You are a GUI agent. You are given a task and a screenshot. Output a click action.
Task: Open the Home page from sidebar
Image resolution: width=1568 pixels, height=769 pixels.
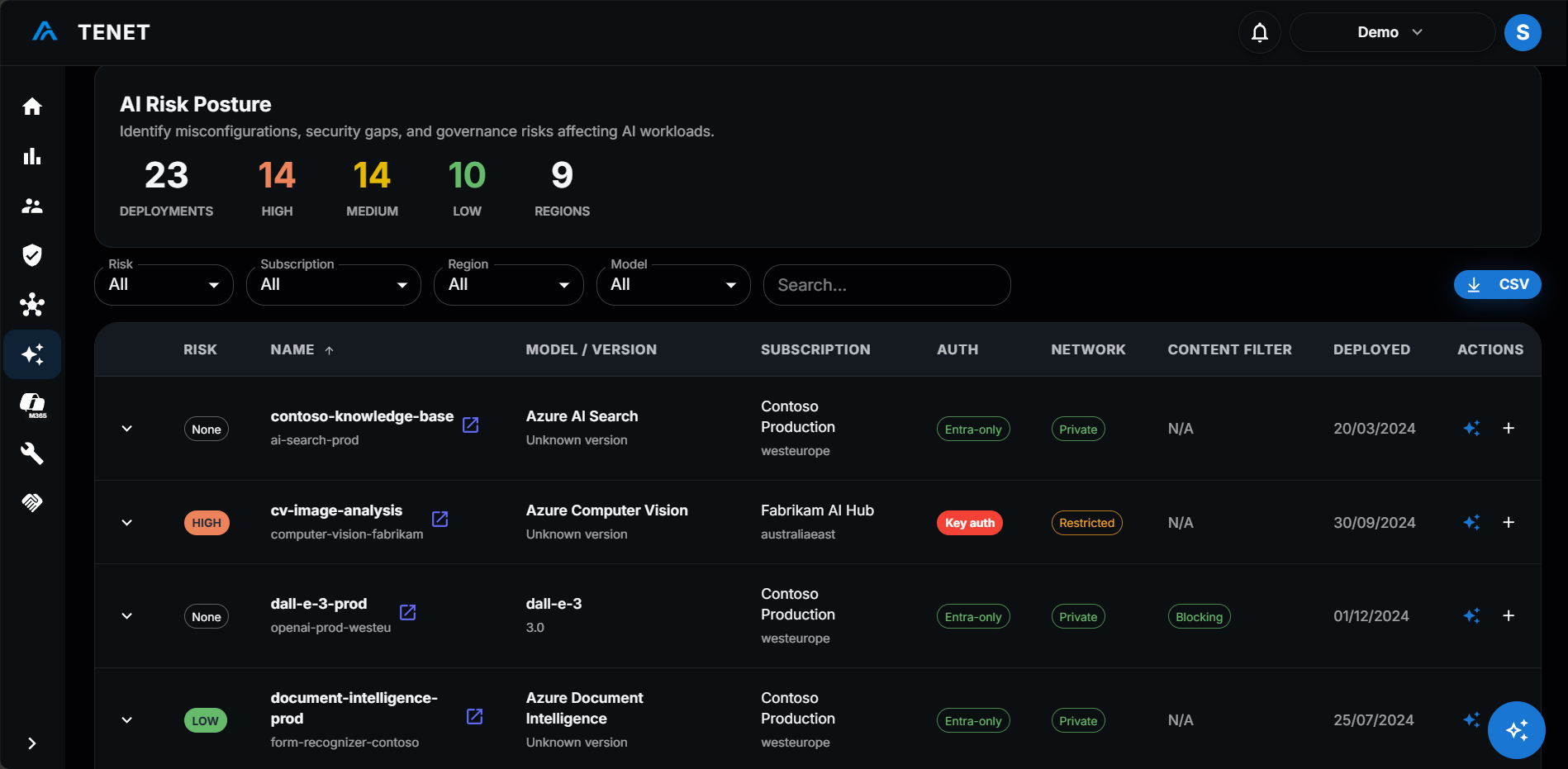tap(32, 107)
